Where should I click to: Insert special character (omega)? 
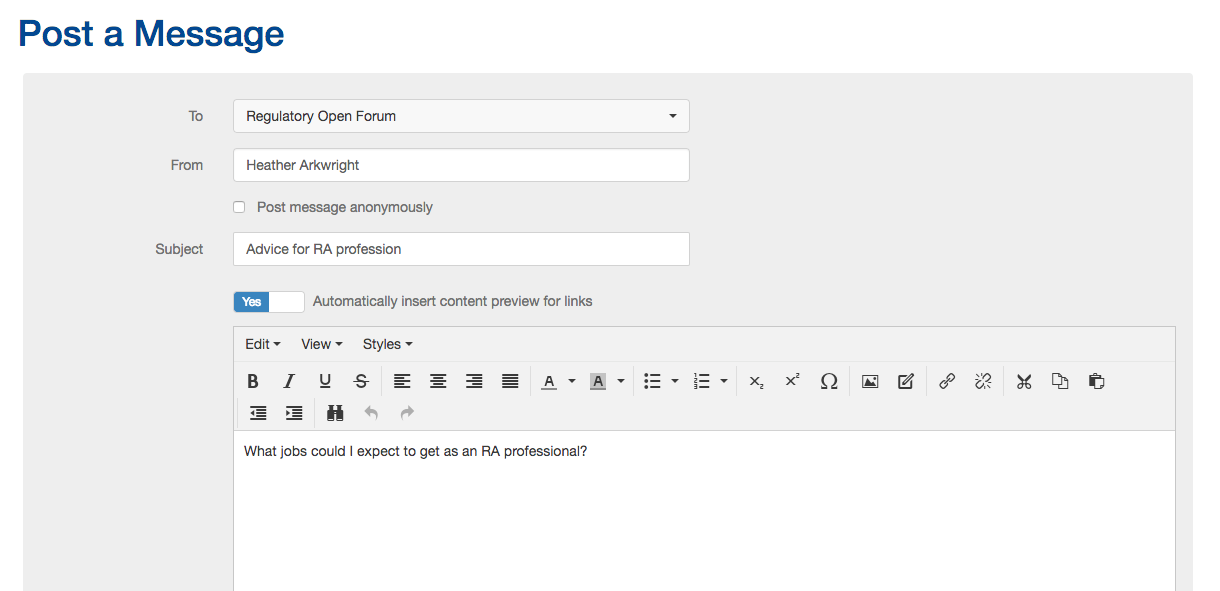coord(828,381)
